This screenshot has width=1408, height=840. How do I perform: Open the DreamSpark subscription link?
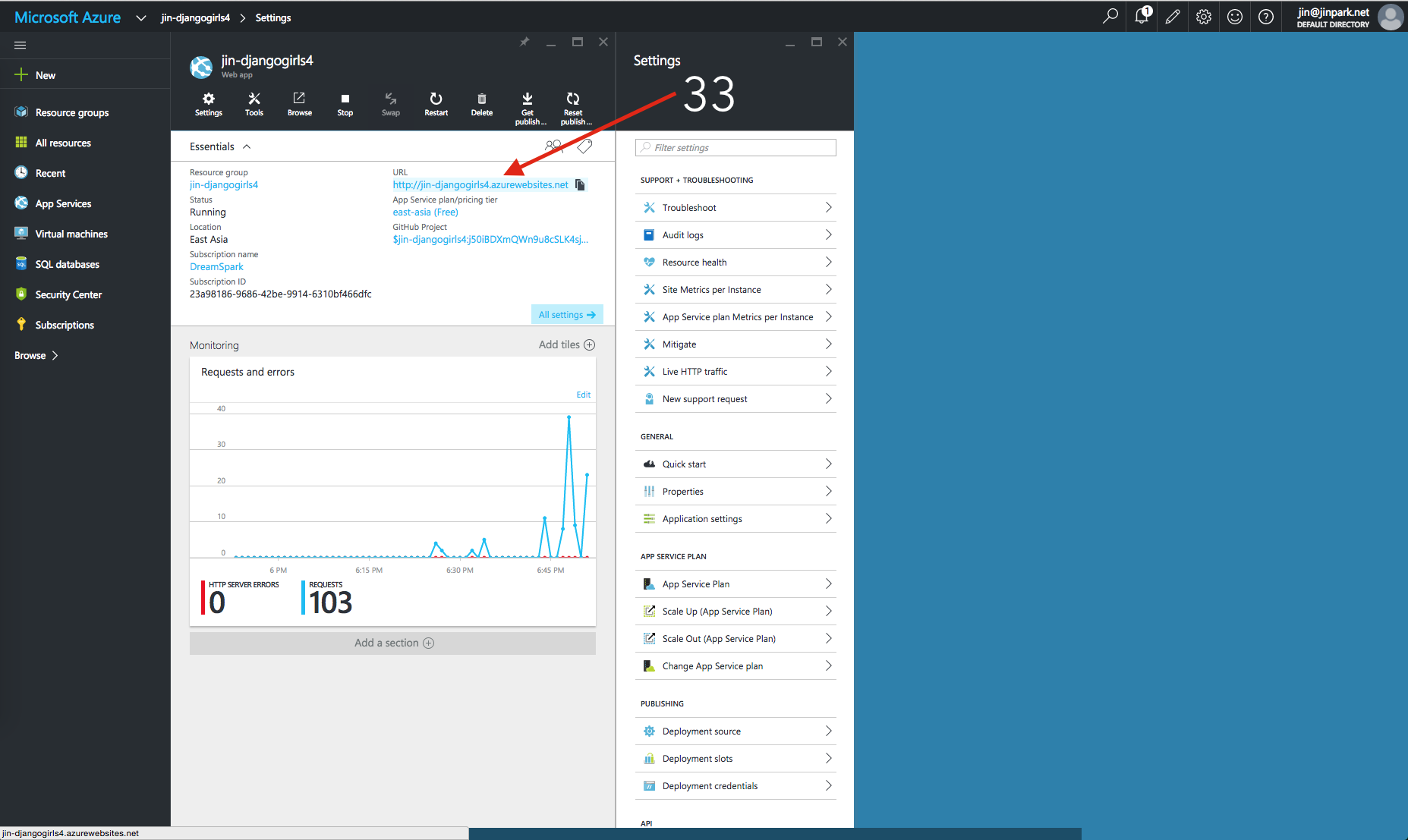pyautogui.click(x=216, y=266)
